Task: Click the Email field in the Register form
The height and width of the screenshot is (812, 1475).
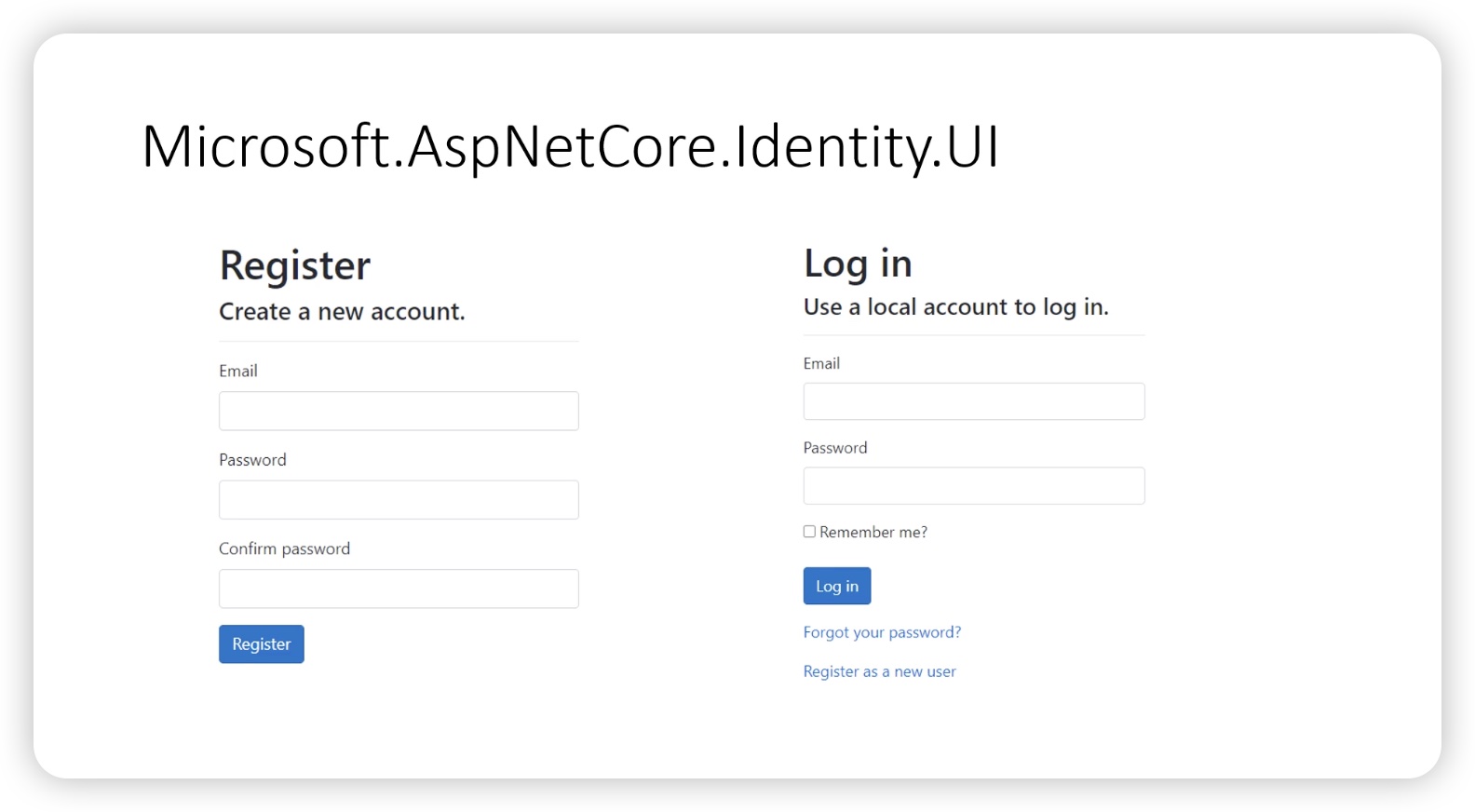Action: (x=399, y=411)
